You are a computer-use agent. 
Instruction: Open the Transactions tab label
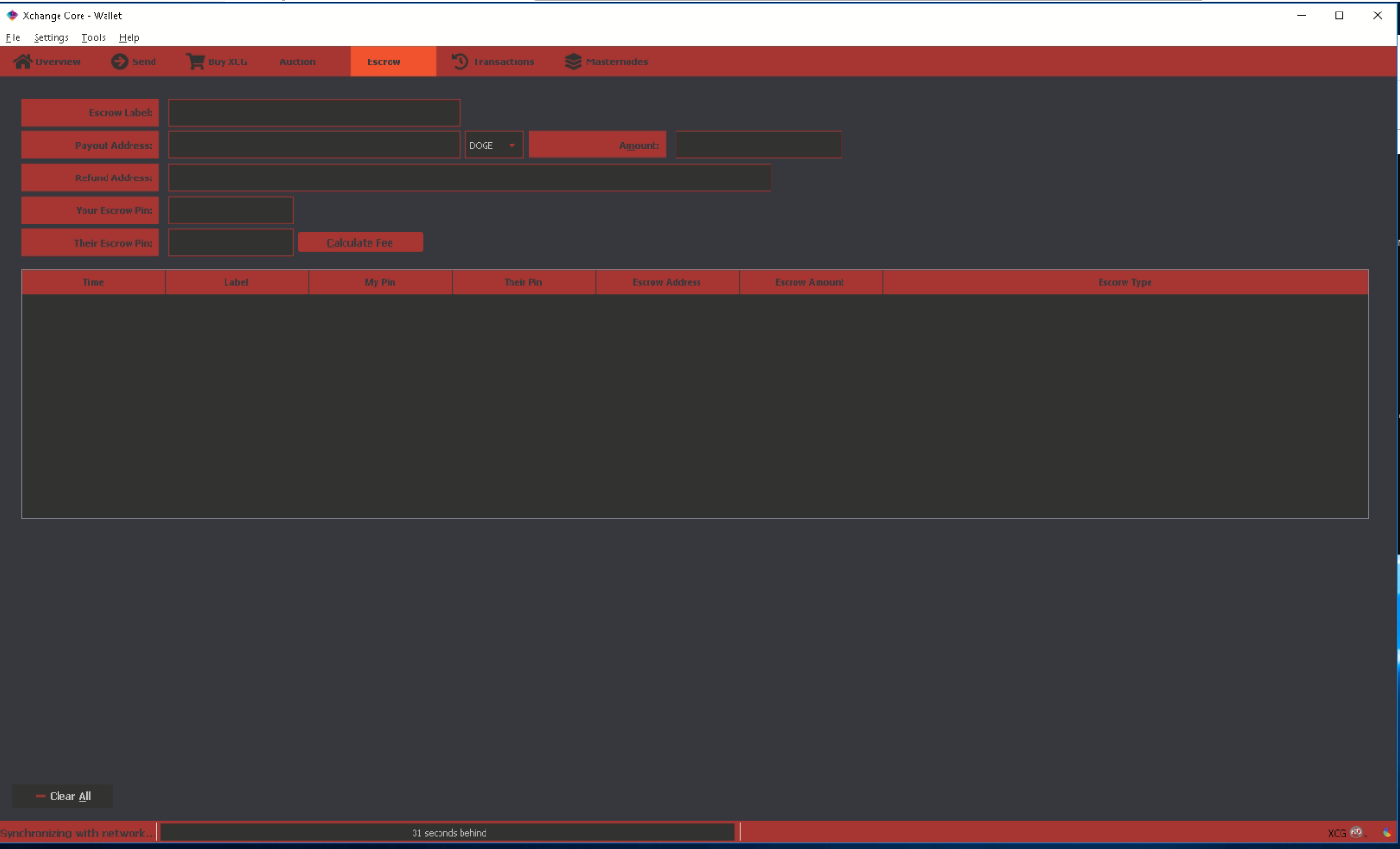503,61
